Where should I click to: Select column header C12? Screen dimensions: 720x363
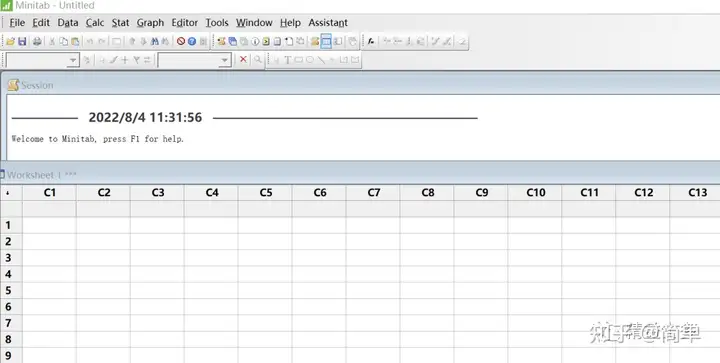[x=643, y=193]
